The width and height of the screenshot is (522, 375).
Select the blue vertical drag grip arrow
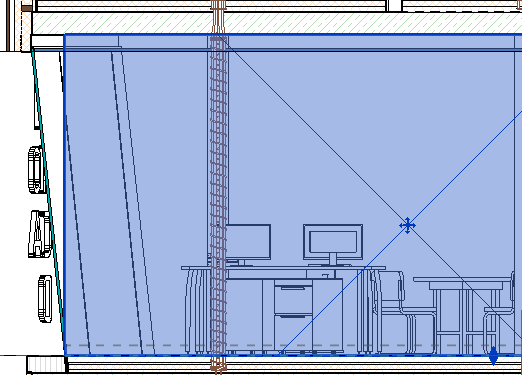pyautogui.click(x=493, y=356)
